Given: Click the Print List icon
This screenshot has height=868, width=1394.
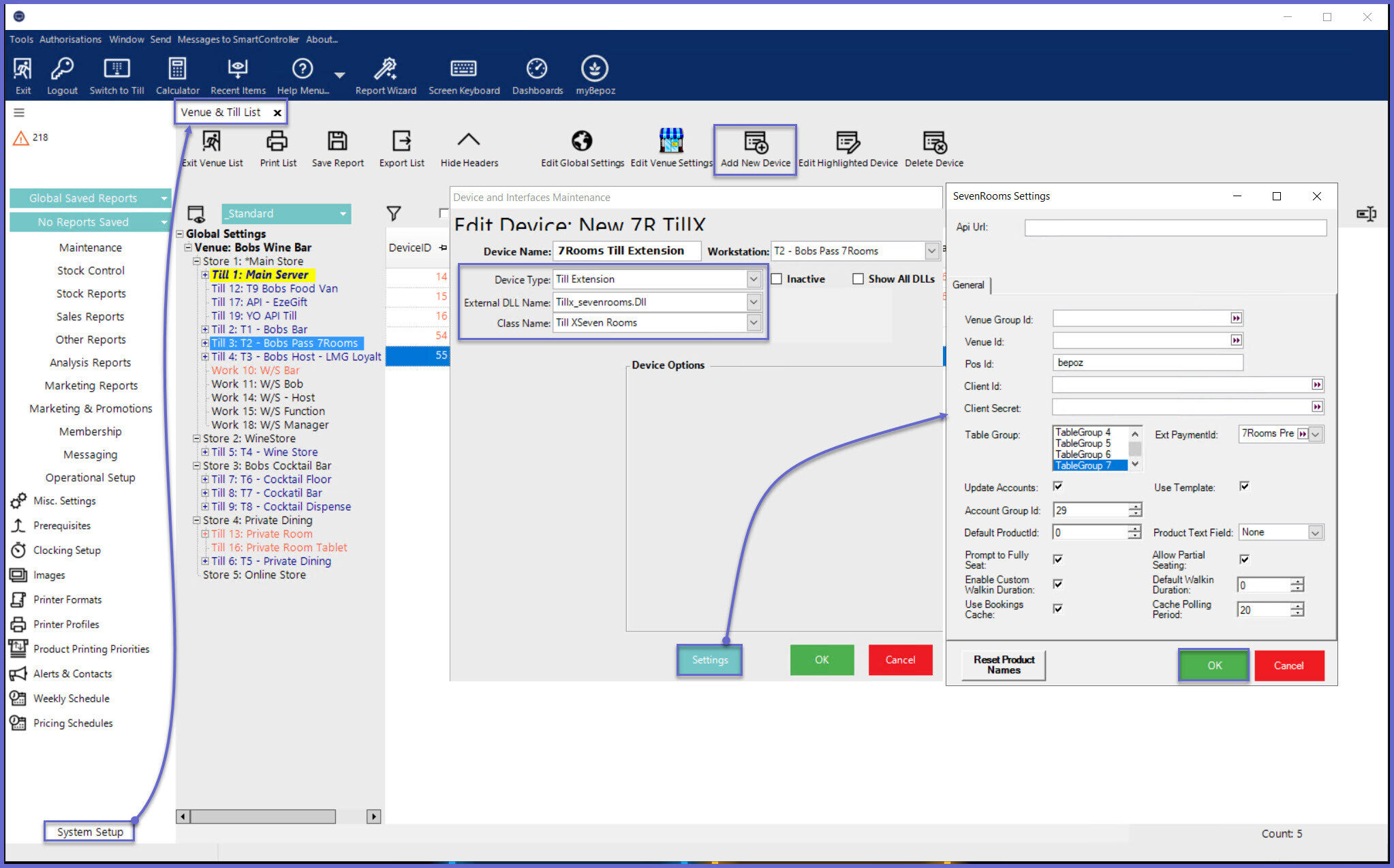Looking at the screenshot, I should point(277,141).
